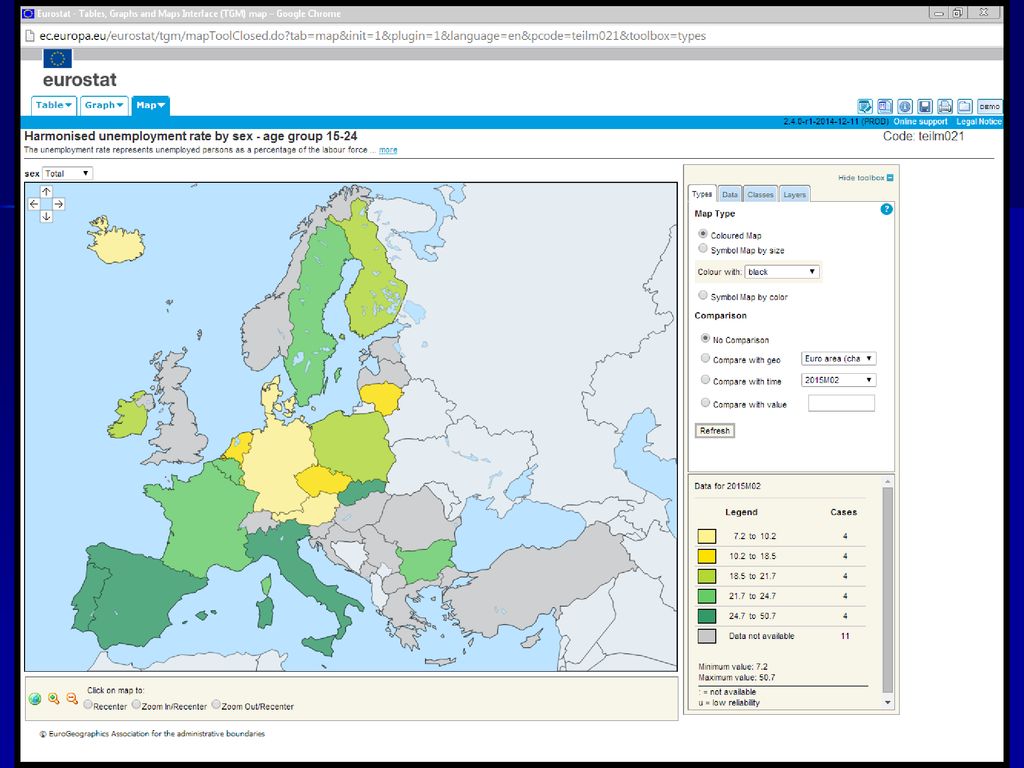
Task: Click the 7.2 to 10.2 legend swatch
Action: click(707, 536)
